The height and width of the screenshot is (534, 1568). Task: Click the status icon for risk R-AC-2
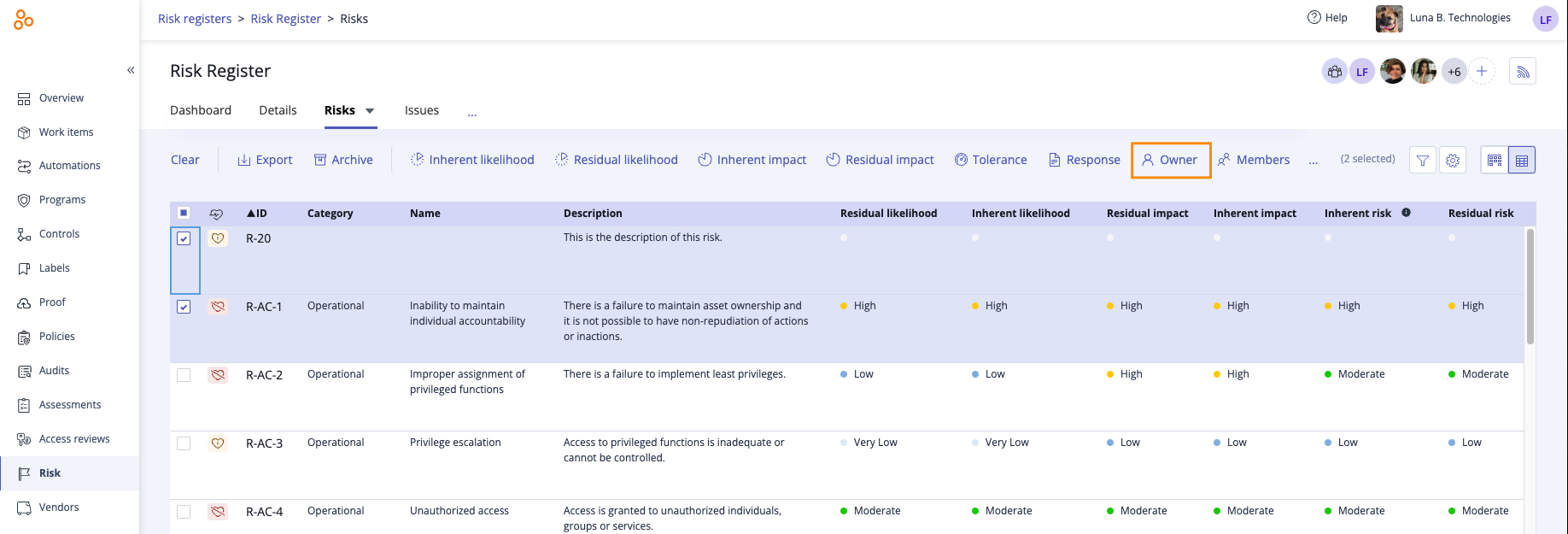218,375
